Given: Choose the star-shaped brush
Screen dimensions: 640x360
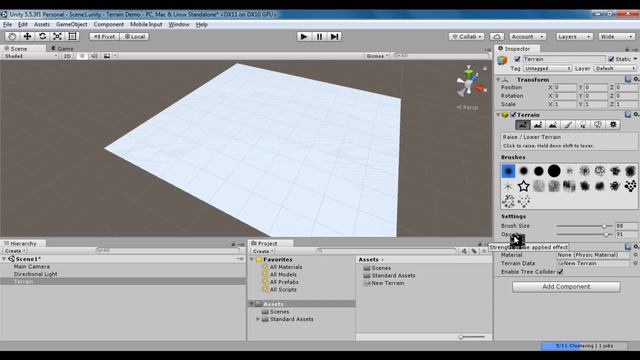Looking at the screenshot, I should pos(524,186).
